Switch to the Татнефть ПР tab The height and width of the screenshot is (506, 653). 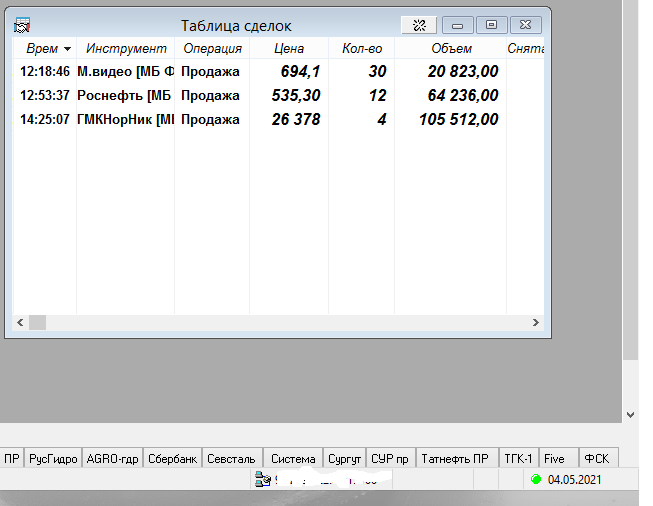tap(455, 459)
